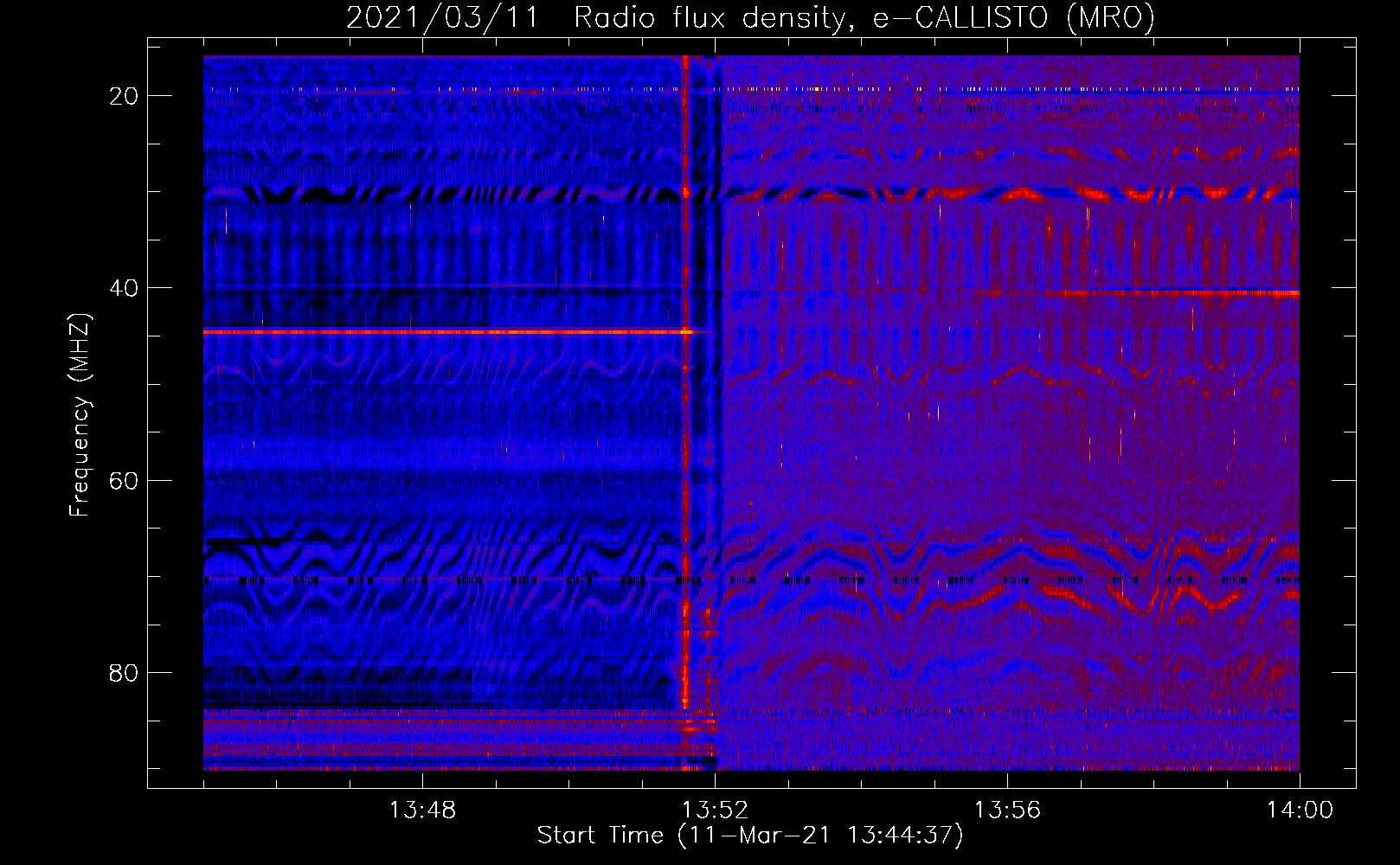Click the frequency tick label 80
Viewport: 1400px width, 865px height.
(125, 673)
